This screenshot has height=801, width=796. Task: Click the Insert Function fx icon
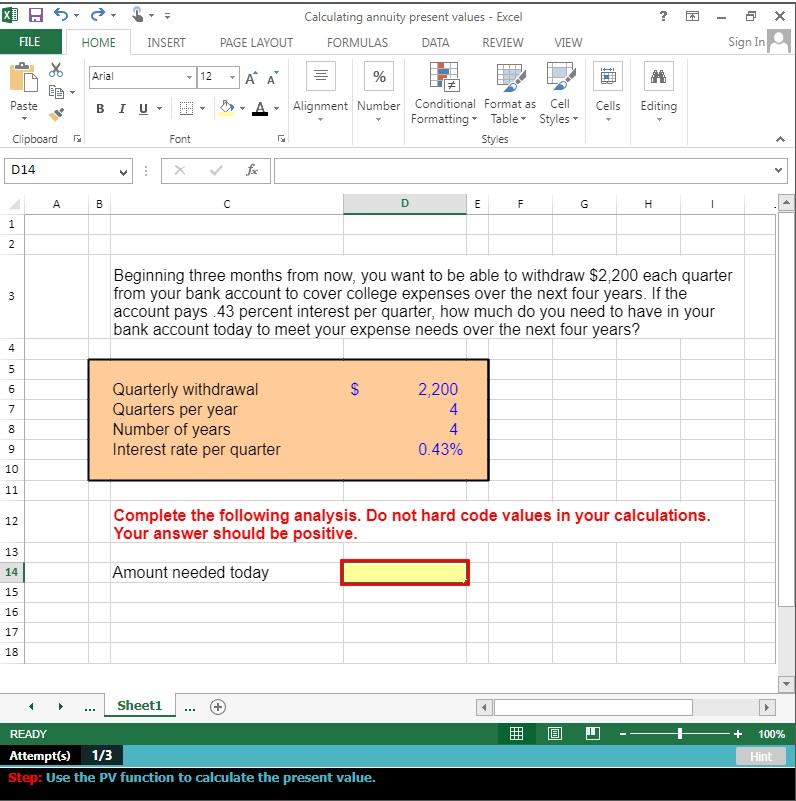pyautogui.click(x=251, y=170)
